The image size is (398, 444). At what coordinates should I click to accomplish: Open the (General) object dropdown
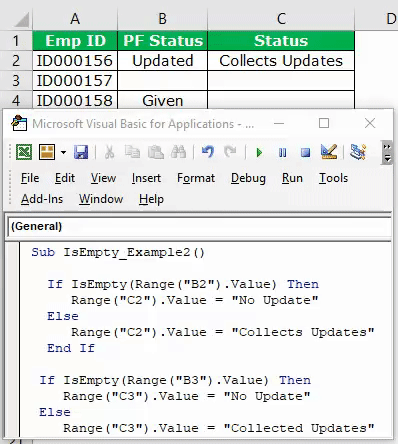(199, 226)
